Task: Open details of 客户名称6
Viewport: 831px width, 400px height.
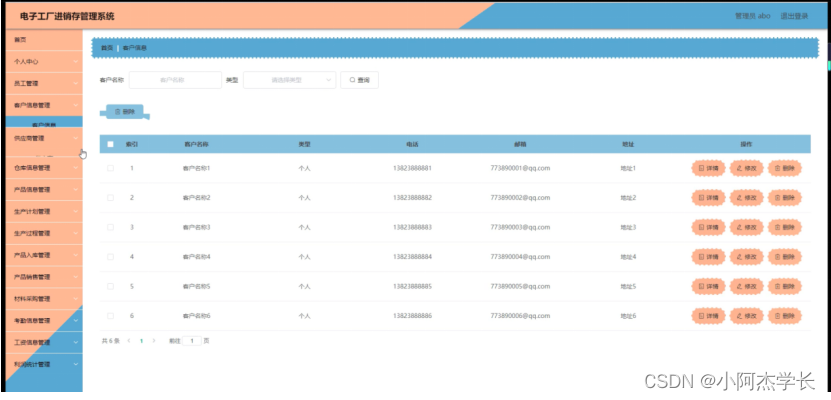Action: [x=708, y=316]
